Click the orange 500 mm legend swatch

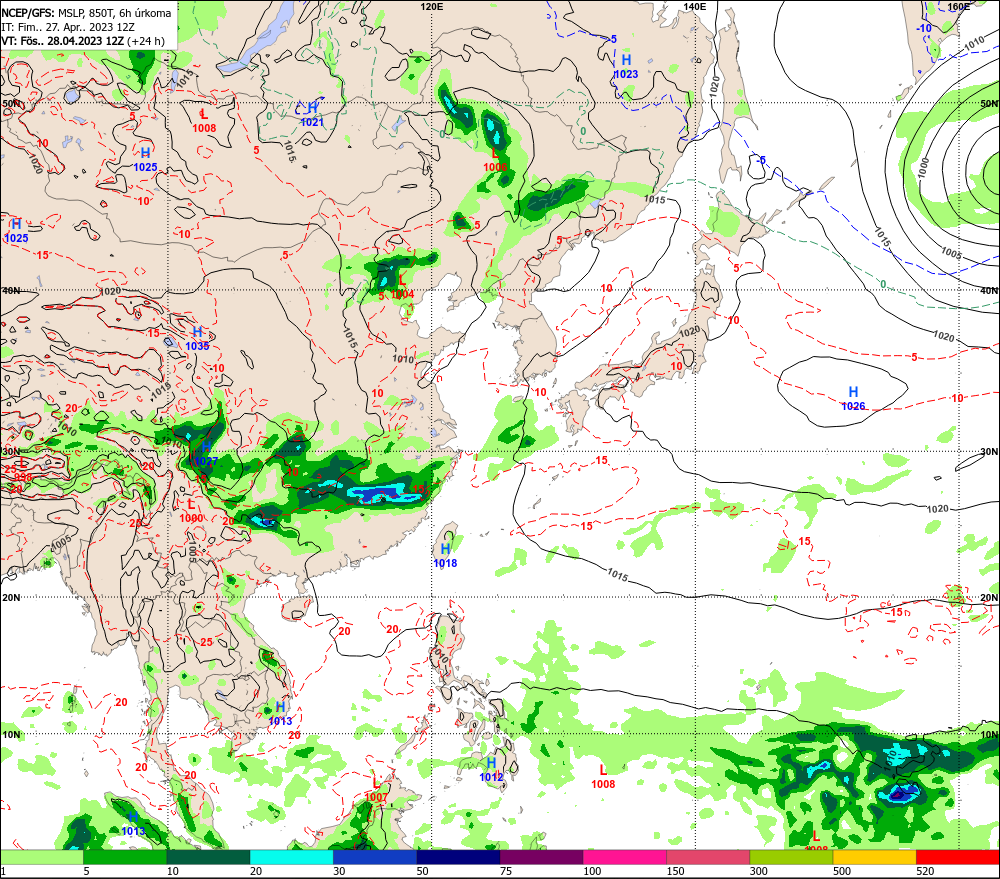click(x=875, y=857)
